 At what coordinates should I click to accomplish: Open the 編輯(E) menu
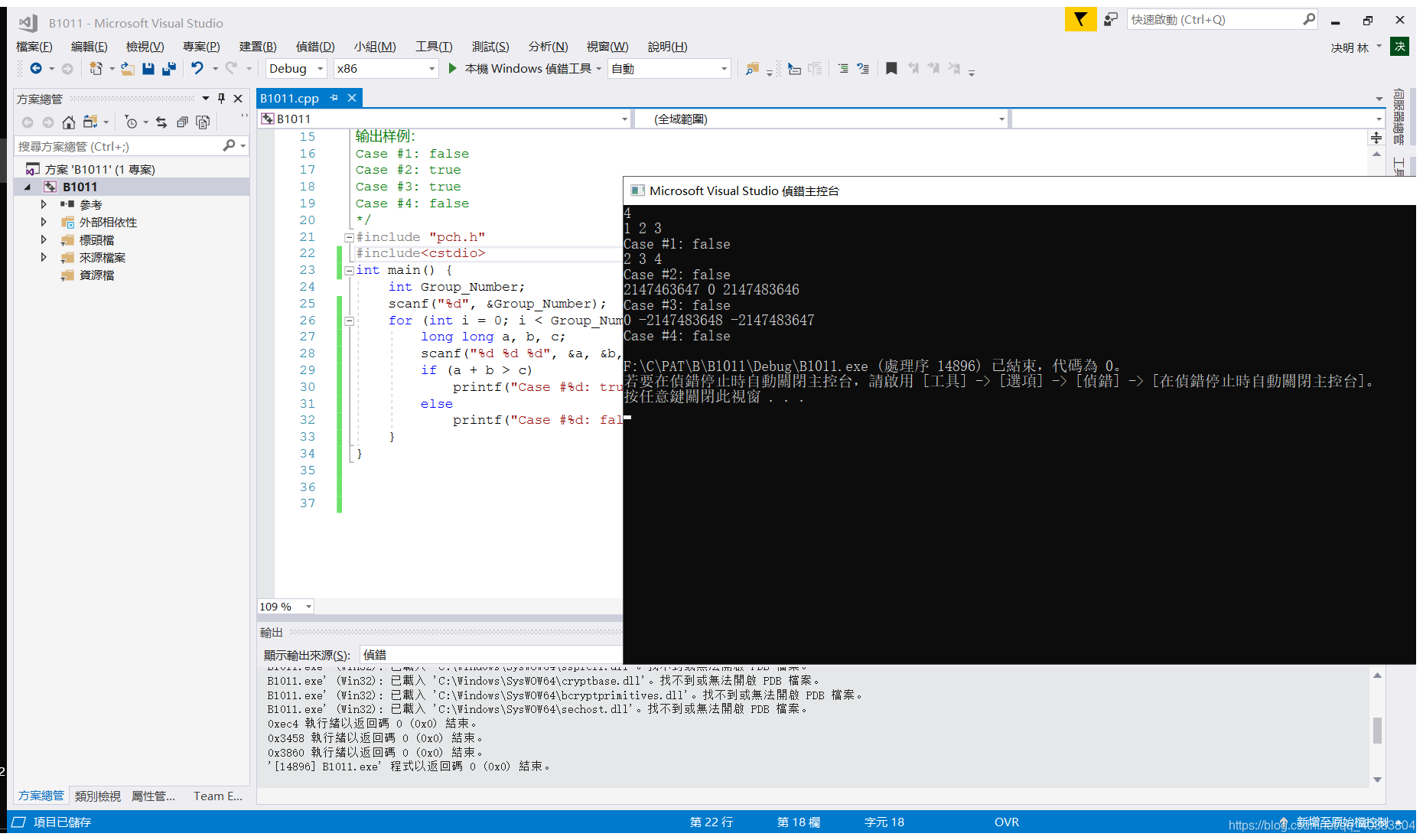pyautogui.click(x=90, y=47)
